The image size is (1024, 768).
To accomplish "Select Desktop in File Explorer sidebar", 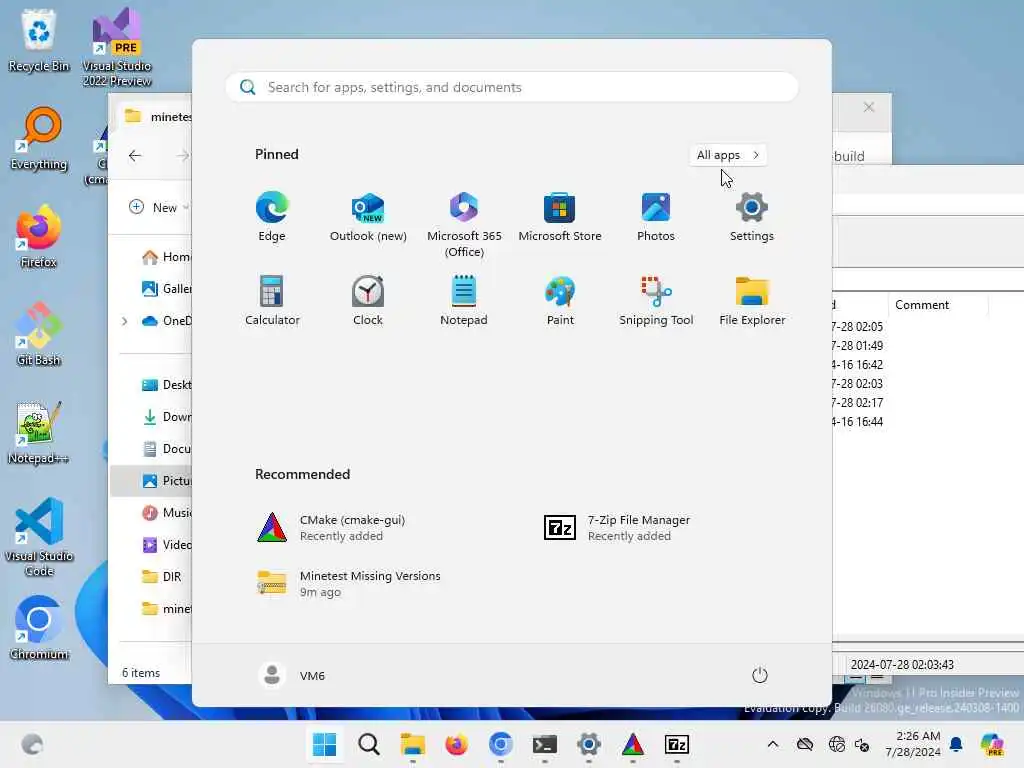I will pyautogui.click(x=166, y=385).
